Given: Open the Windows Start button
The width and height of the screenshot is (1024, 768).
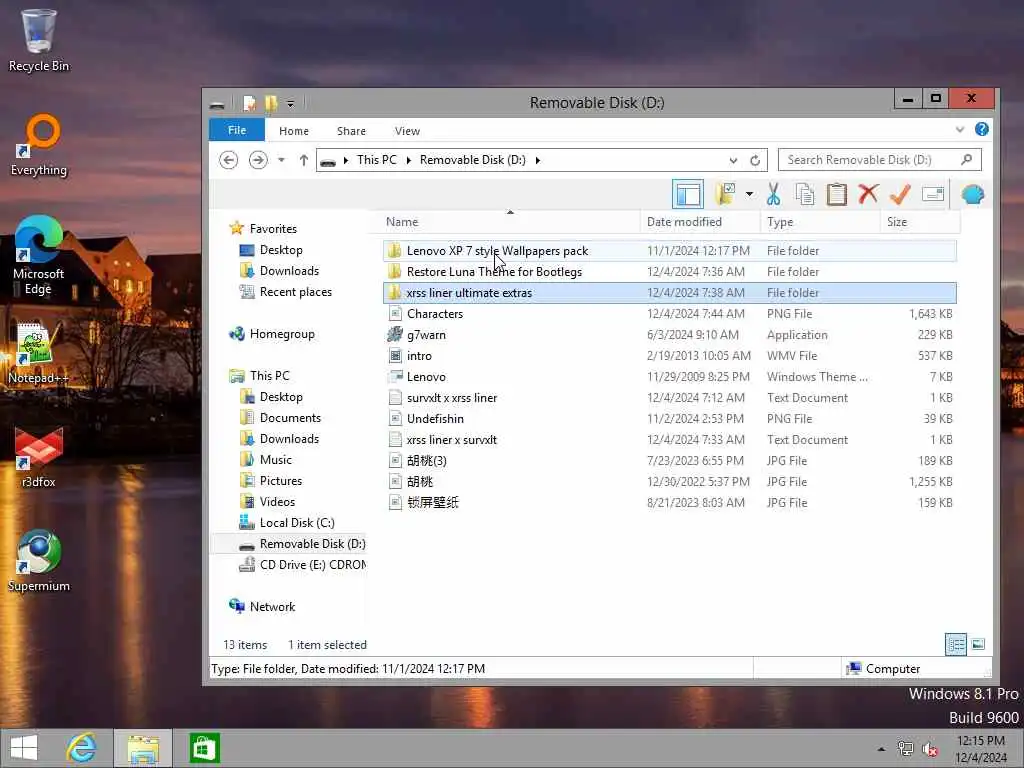Looking at the screenshot, I should tap(24, 748).
